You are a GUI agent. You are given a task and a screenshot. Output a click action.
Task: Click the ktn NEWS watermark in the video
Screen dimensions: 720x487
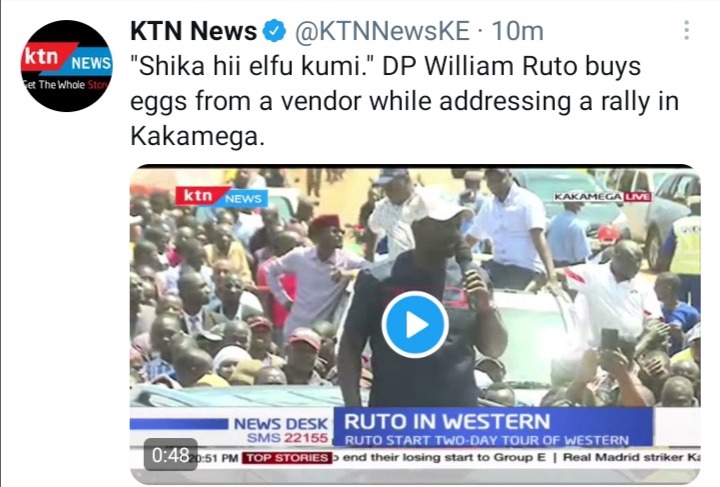pos(221,197)
